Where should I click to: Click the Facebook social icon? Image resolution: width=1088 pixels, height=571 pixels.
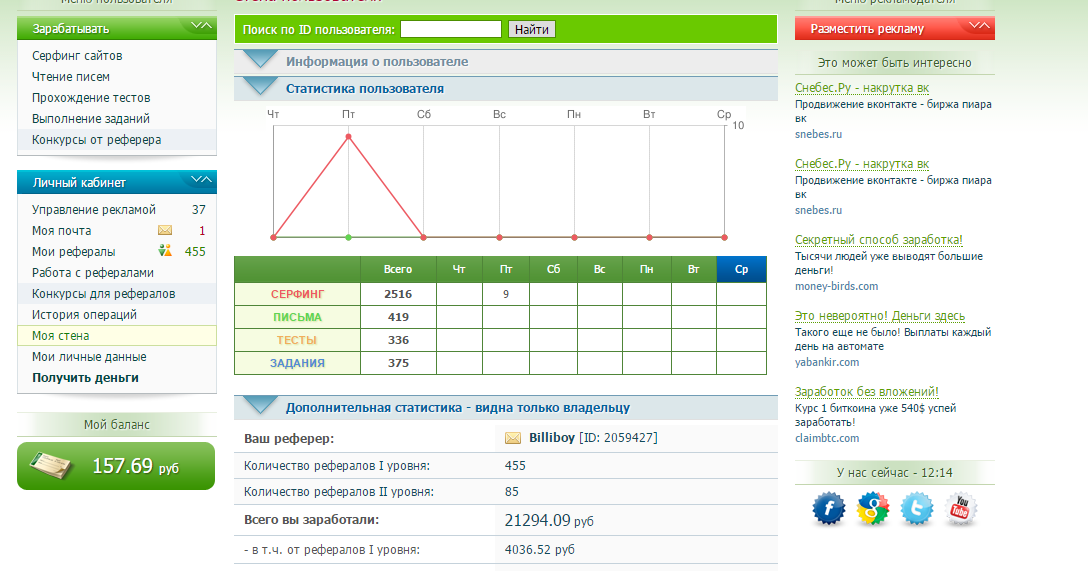829,509
